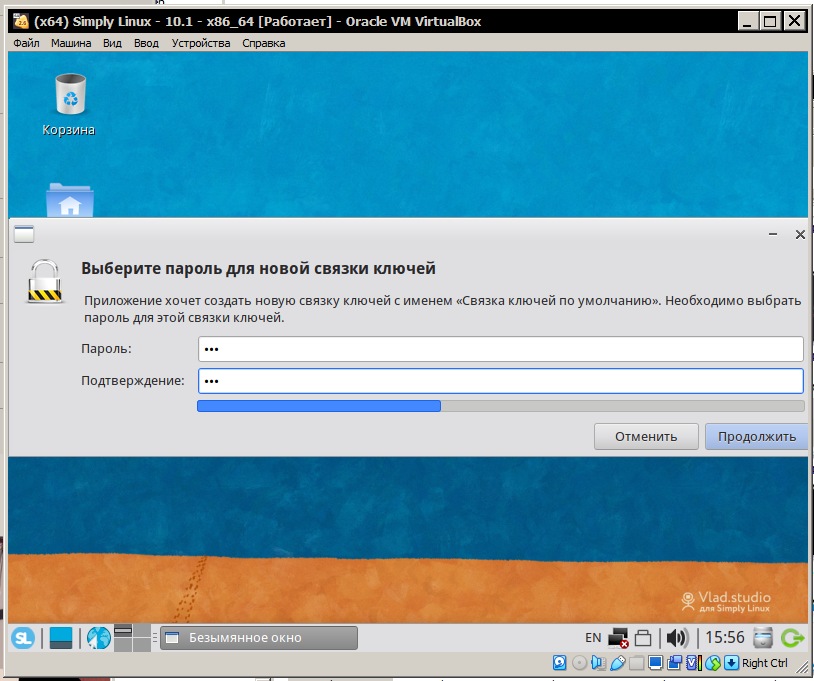Image resolution: width=814 pixels, height=681 pixels.
Task: Click VirtualBox keyboard capture arrow indicator
Action: pyautogui.click(x=731, y=663)
